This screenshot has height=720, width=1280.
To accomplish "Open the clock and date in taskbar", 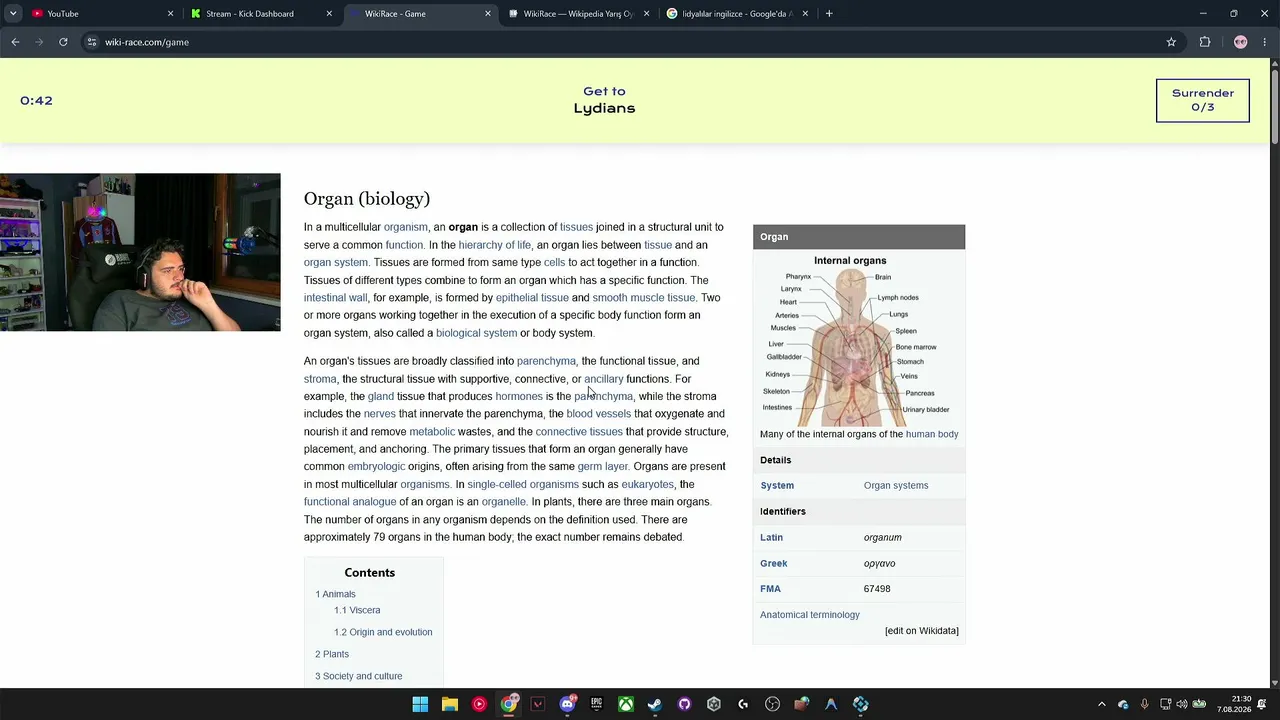I will point(1234,704).
